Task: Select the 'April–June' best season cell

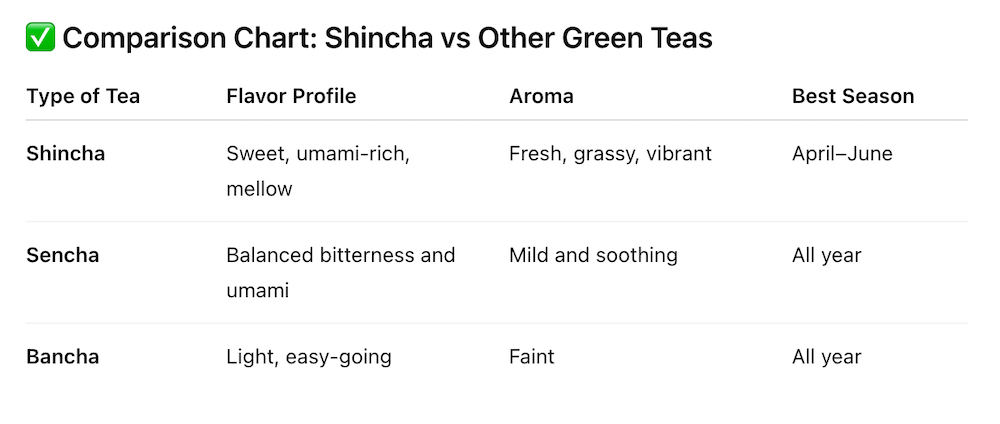Action: pos(842,154)
